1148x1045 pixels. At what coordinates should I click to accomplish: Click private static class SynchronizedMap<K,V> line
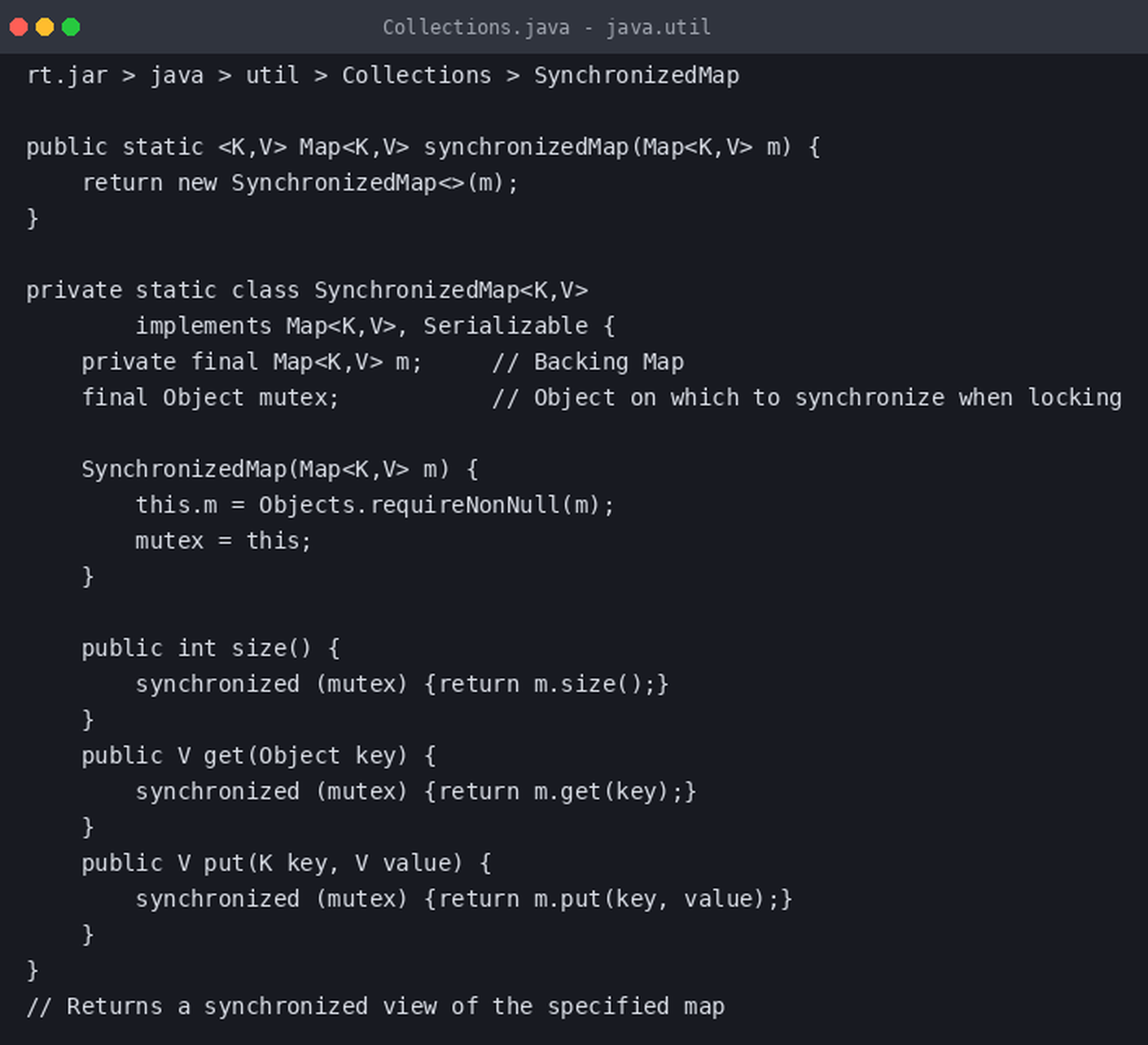click(x=307, y=291)
